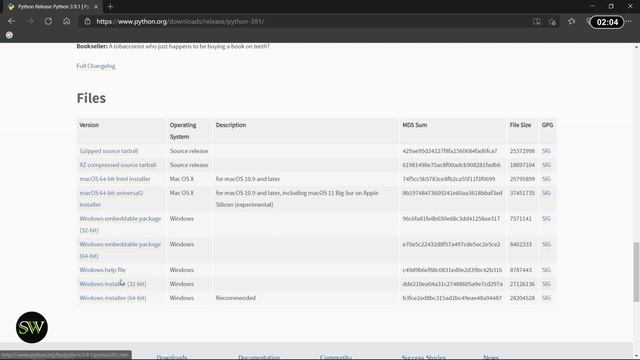
Task: Open SIG for 32-bit embeddable package
Action: pos(546,219)
